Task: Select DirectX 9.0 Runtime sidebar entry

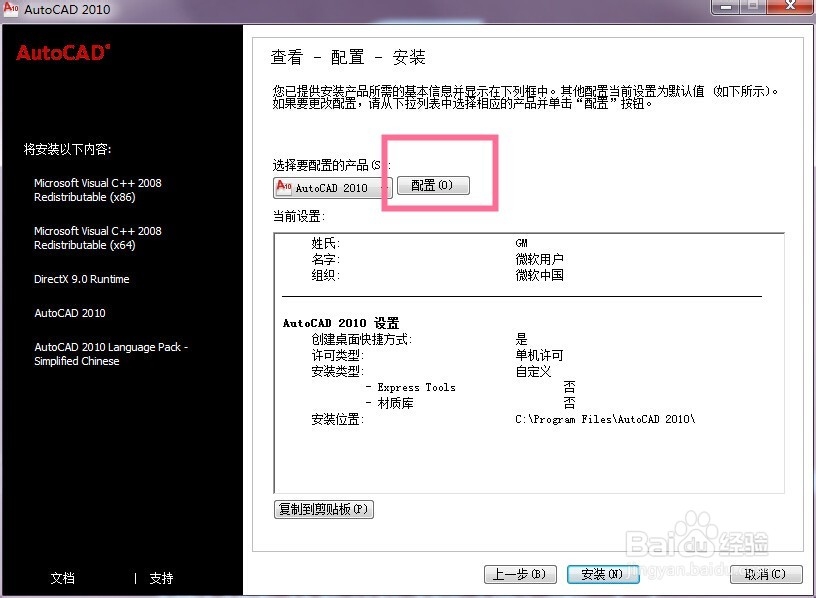Action: point(82,279)
